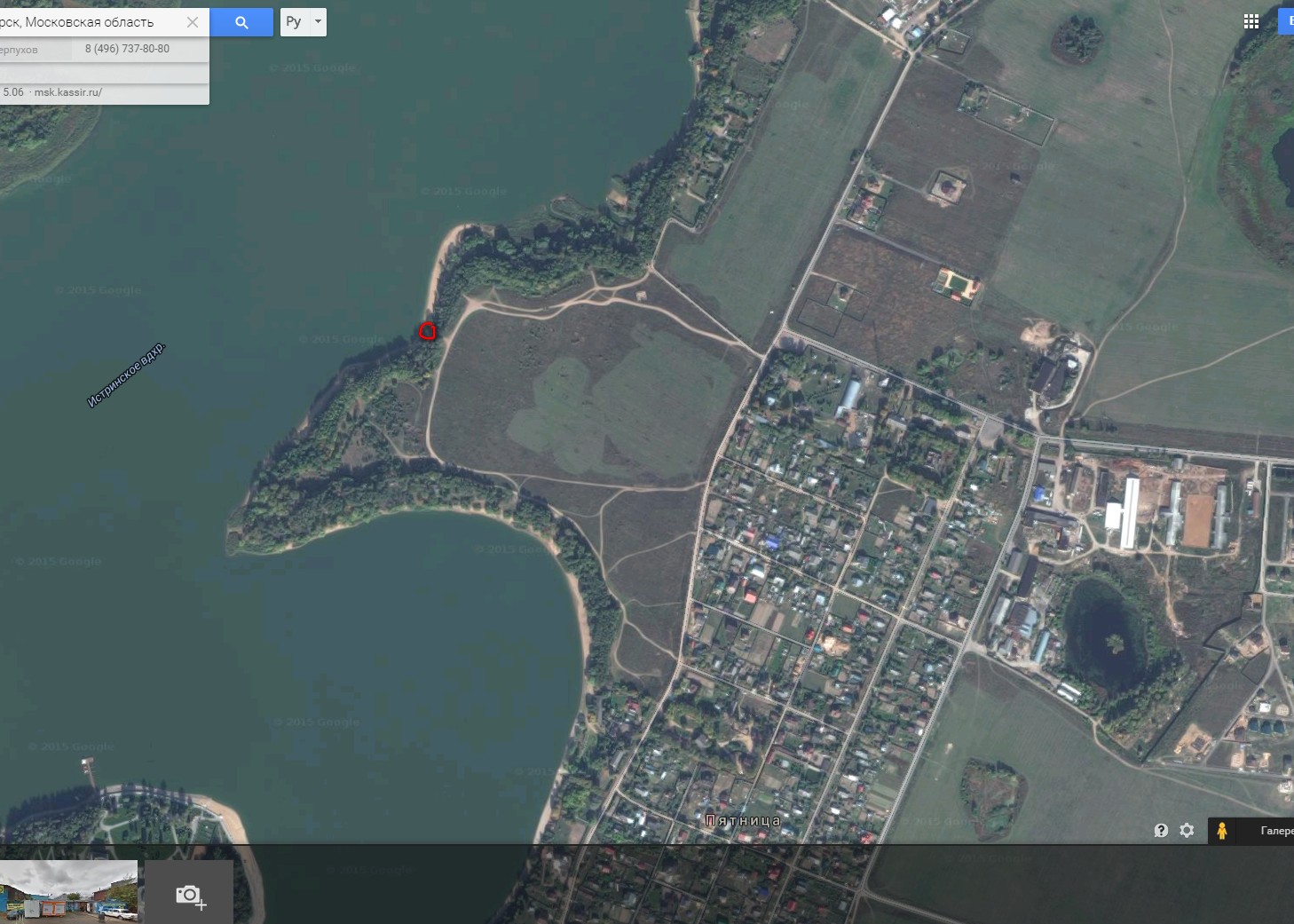1294x924 pixels.
Task: Click inside the 'Московская область' search field
Action: pos(89,22)
